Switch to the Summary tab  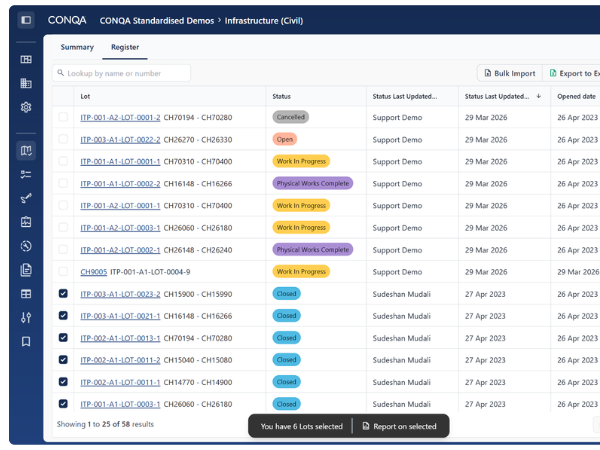(x=77, y=47)
